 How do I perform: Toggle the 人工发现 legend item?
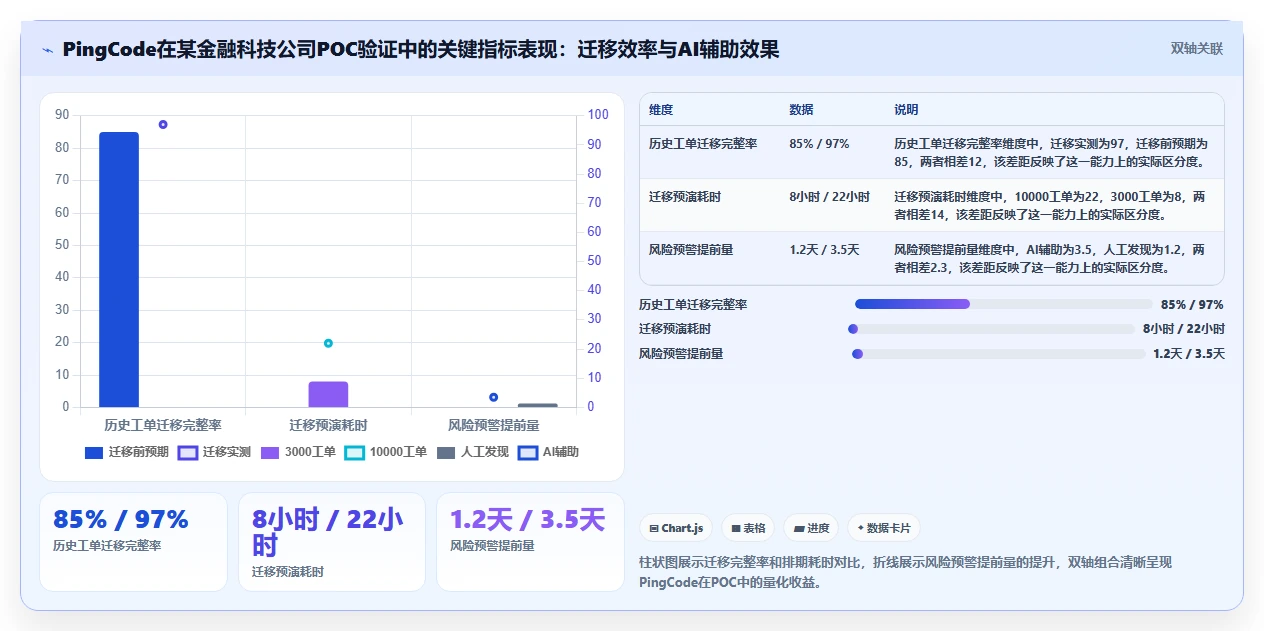tap(473, 452)
